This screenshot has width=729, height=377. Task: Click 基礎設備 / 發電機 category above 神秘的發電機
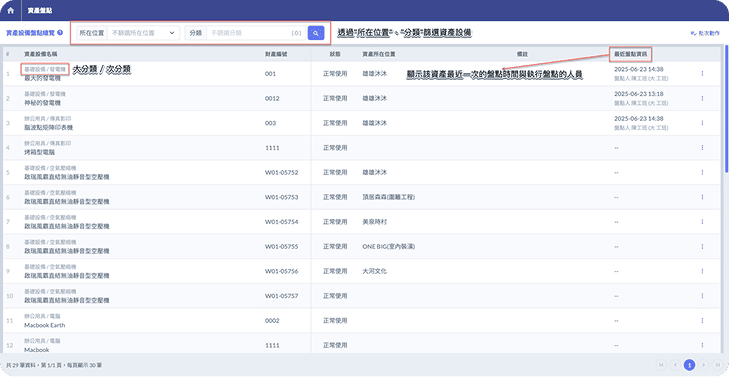click(x=45, y=94)
